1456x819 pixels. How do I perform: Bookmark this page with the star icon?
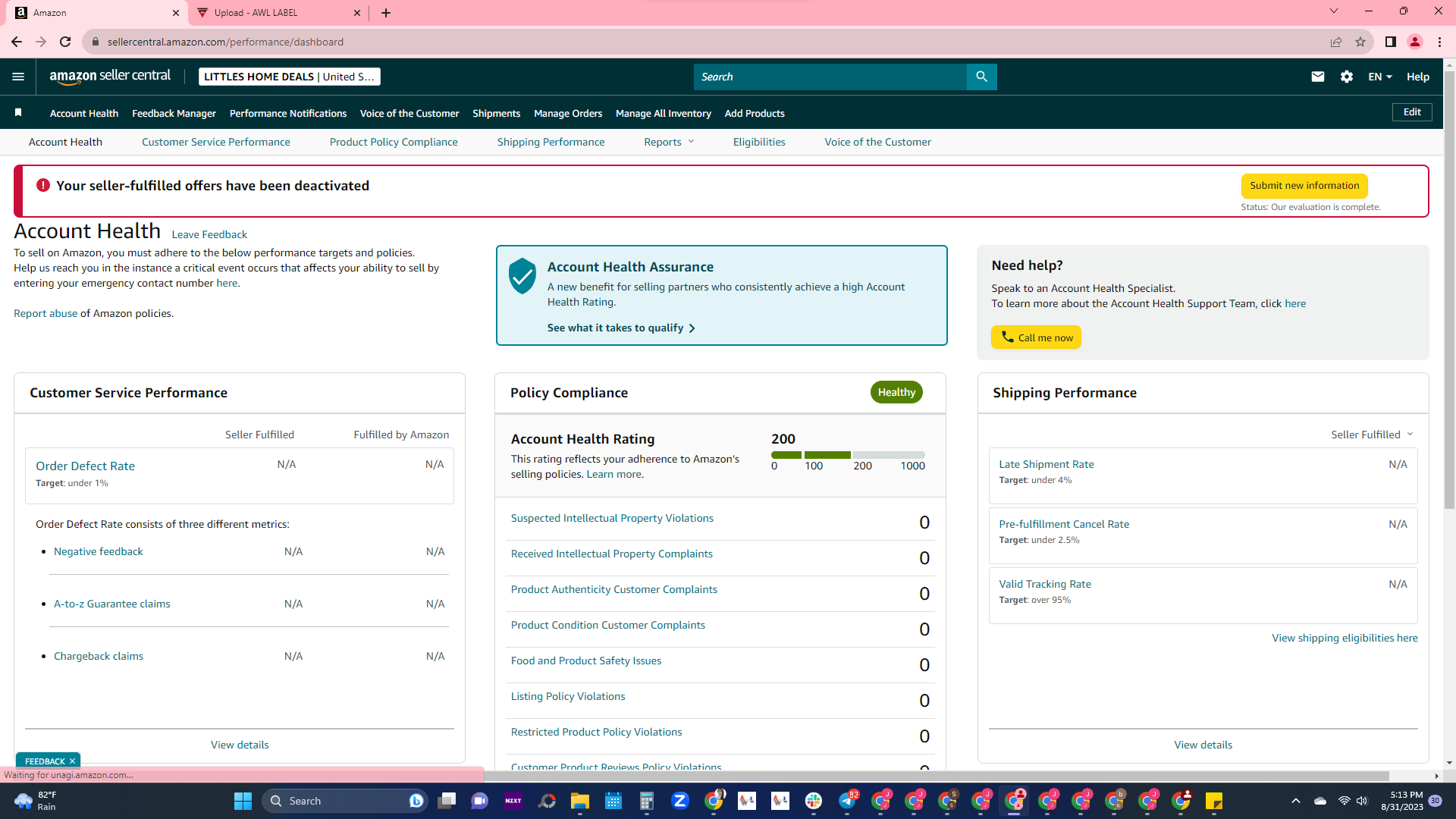(1360, 42)
